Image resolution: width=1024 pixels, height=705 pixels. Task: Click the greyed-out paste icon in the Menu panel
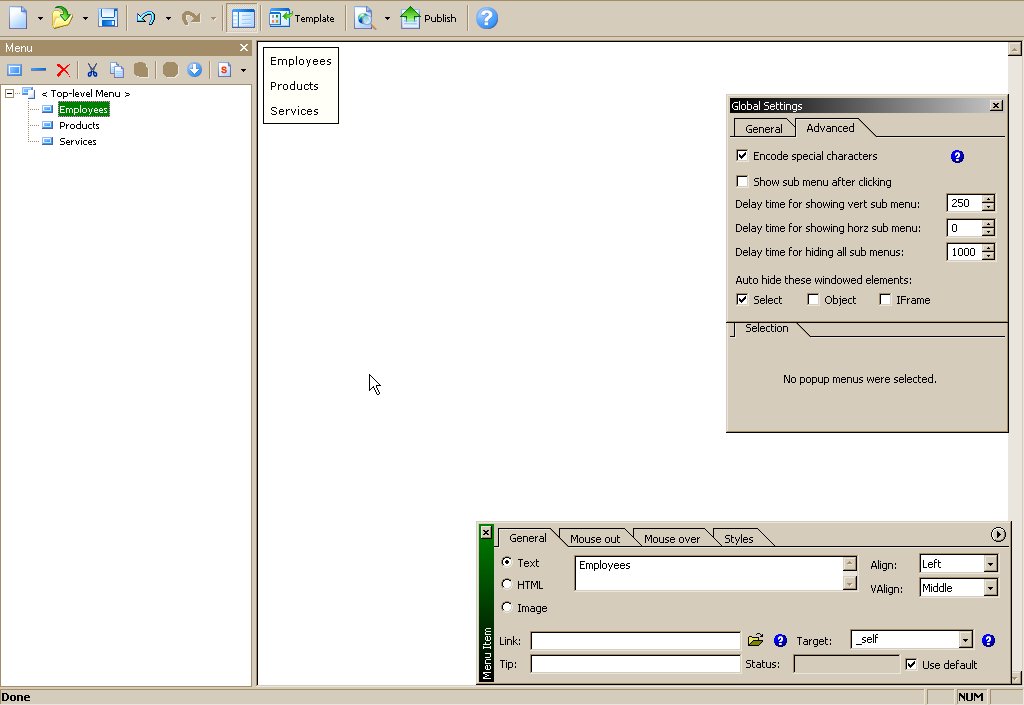(x=140, y=70)
